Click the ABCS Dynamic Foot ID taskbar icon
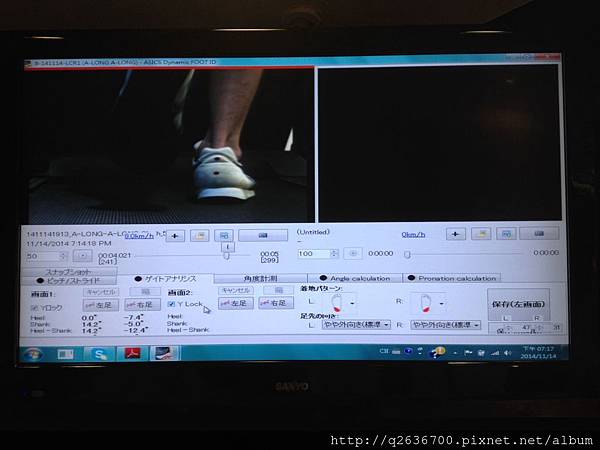Image resolution: width=600 pixels, height=450 pixels. (x=164, y=353)
